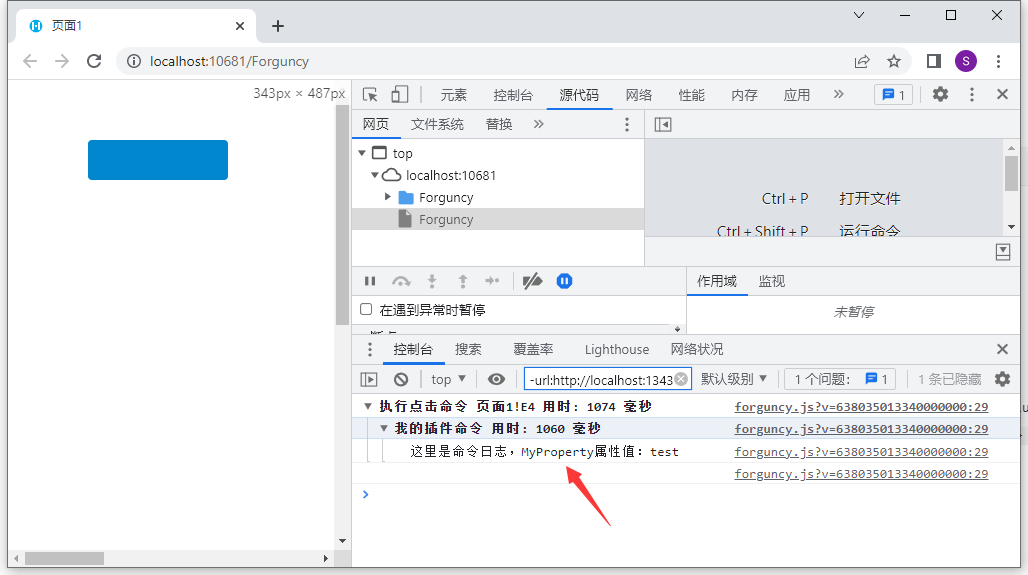Switch to the 控制台 top tab
The width and height of the screenshot is (1028, 575).
click(x=513, y=95)
